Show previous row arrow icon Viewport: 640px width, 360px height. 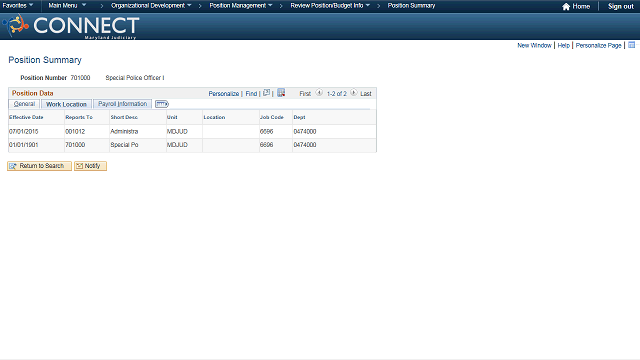319,93
